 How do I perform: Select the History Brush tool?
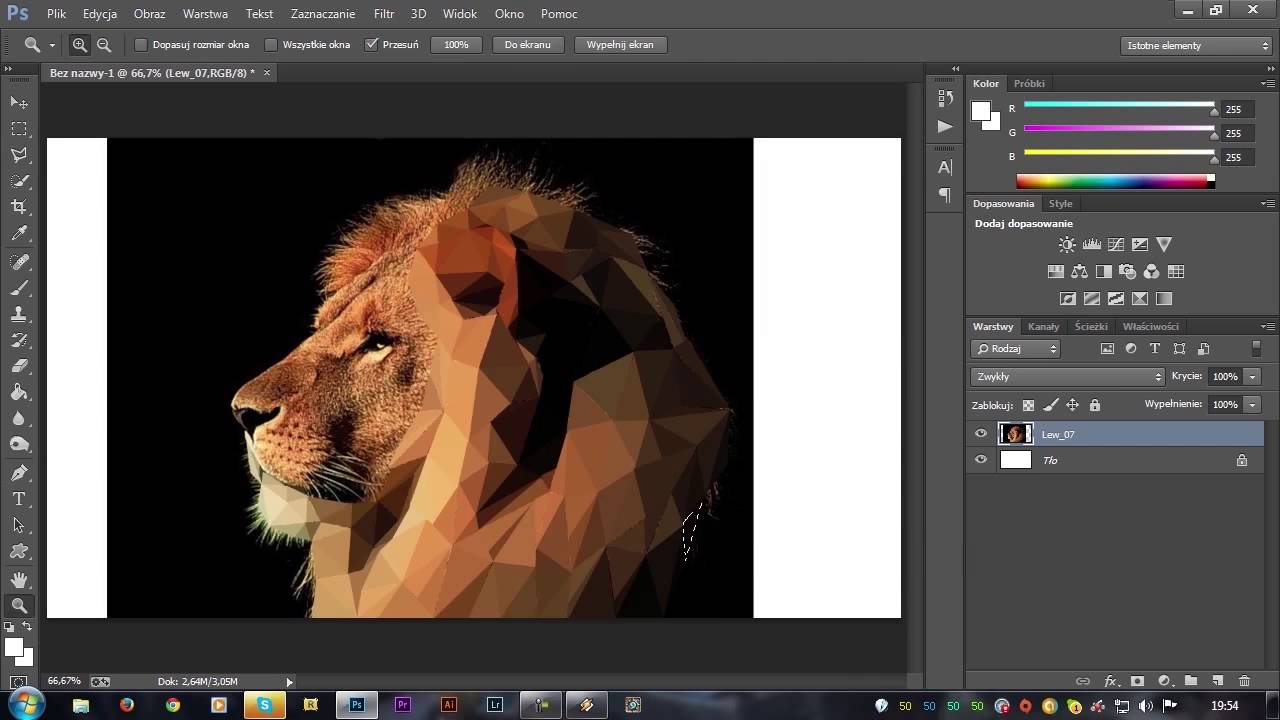pos(19,340)
